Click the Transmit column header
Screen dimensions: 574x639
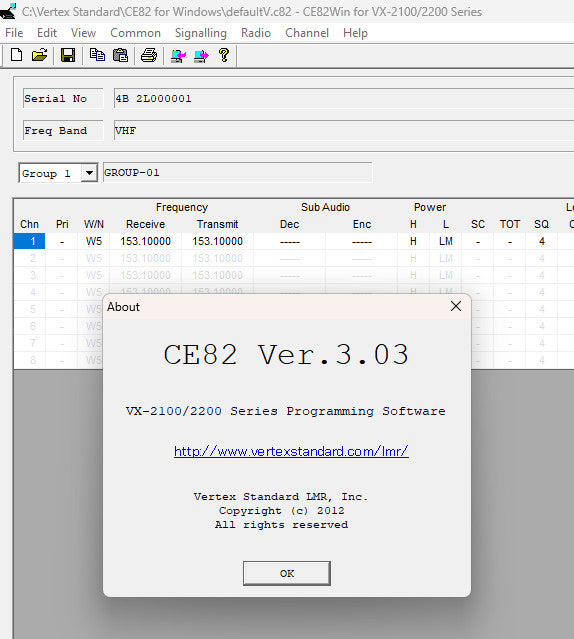(218, 224)
